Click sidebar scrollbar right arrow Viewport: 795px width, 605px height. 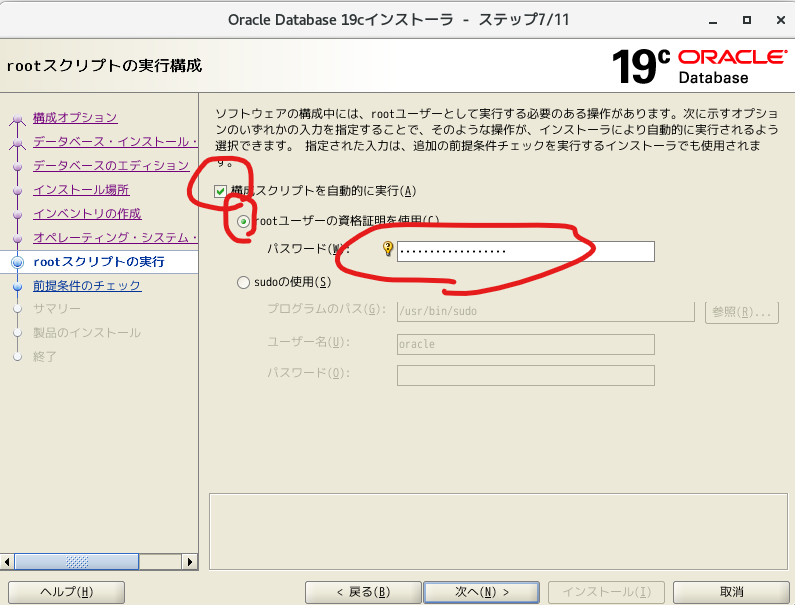pos(190,562)
